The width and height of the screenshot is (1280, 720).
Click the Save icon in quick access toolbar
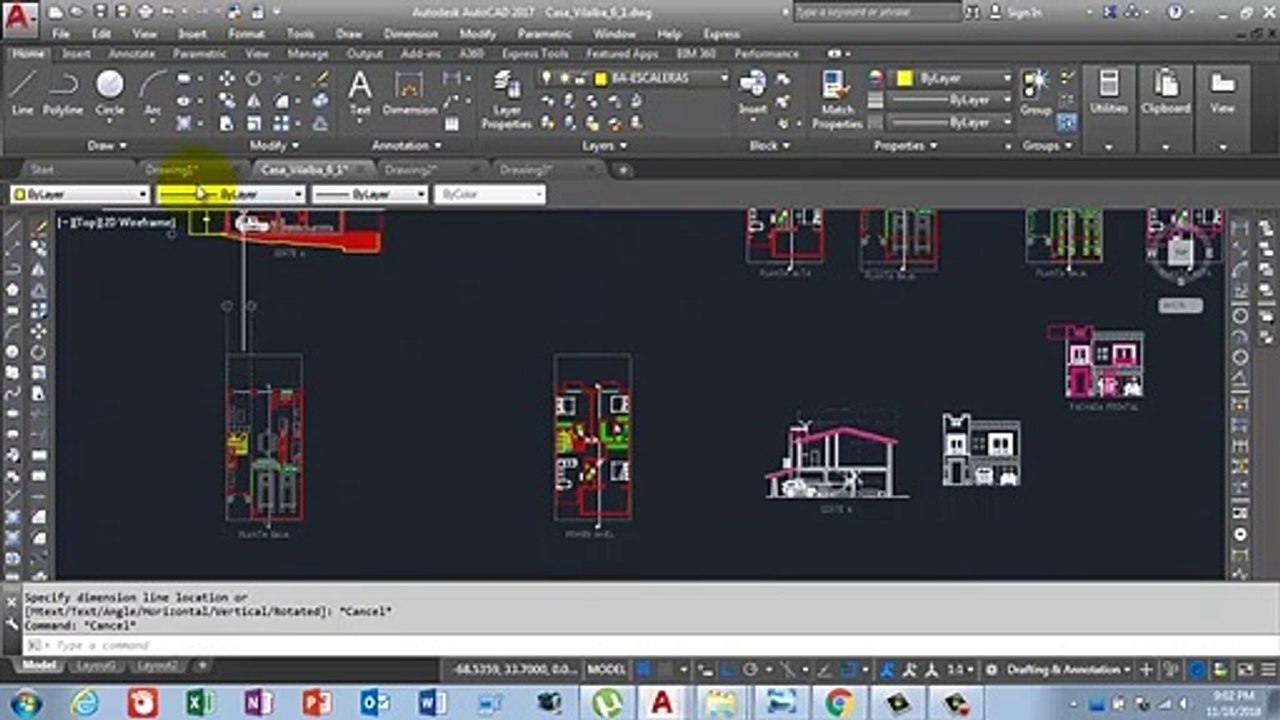(x=100, y=12)
